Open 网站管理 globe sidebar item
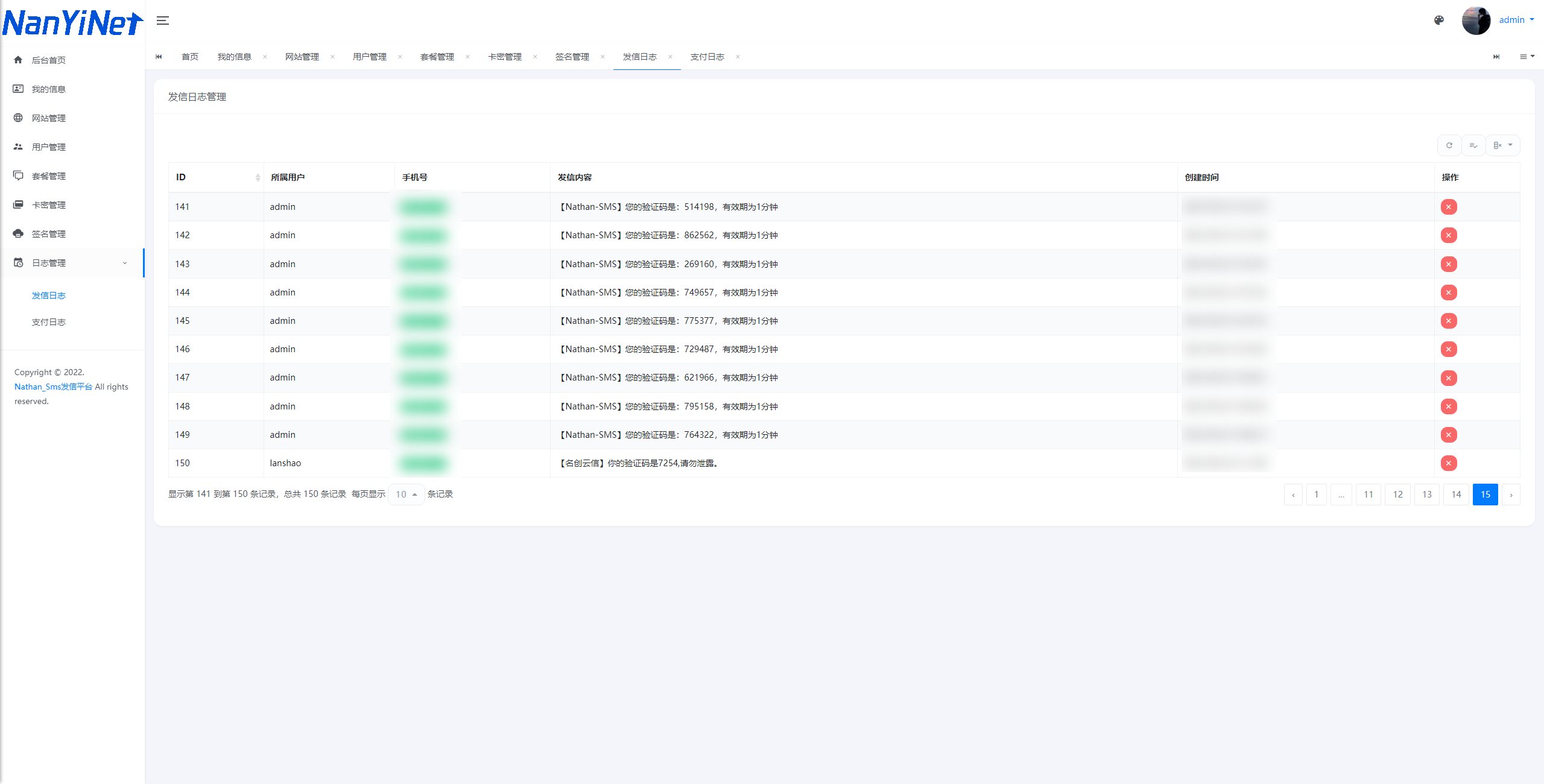 48,118
